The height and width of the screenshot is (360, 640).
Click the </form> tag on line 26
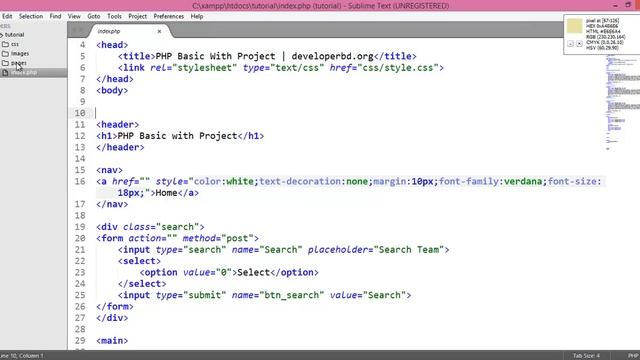click(115, 307)
